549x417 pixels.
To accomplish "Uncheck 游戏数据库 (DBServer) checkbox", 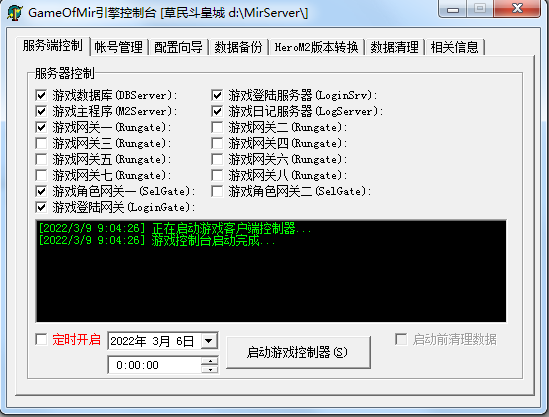I will coord(41,95).
